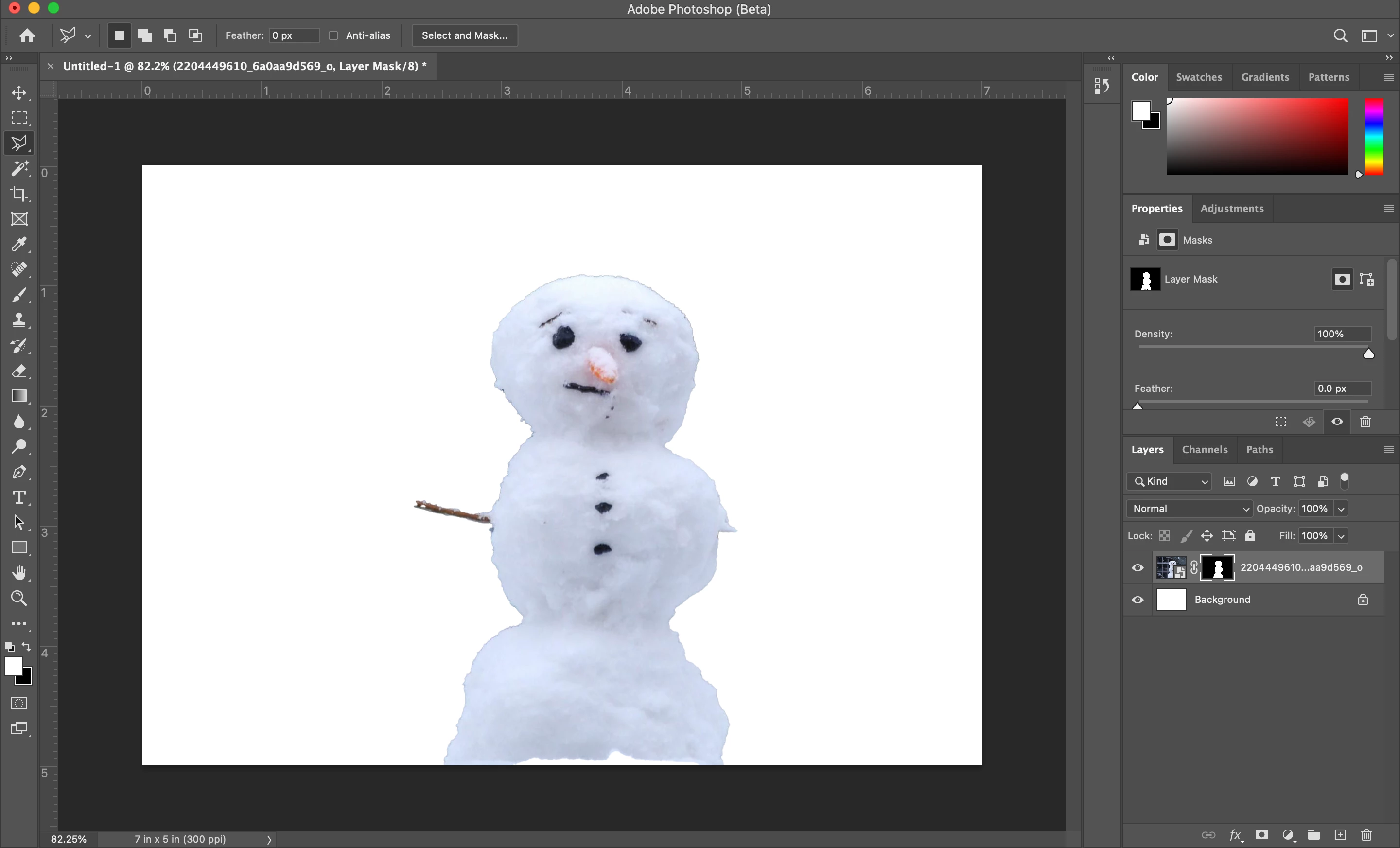
Task: Select the Clone Stamp tool
Action: 19,320
